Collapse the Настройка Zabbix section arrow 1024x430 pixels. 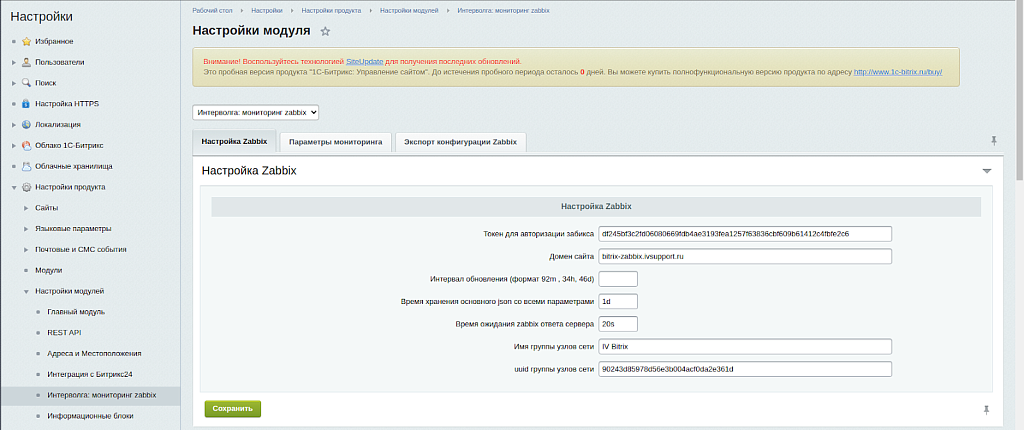tap(987, 171)
